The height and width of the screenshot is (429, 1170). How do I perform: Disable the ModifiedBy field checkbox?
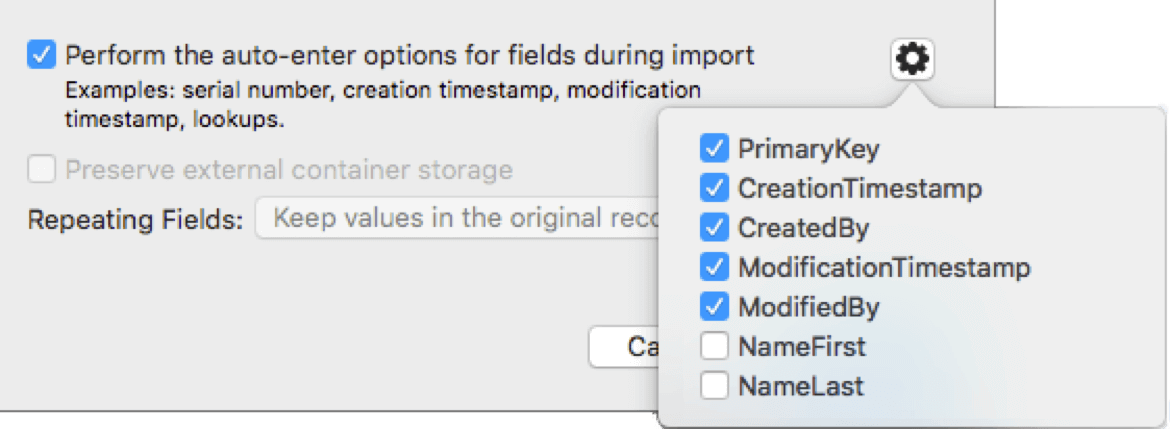[x=714, y=307]
